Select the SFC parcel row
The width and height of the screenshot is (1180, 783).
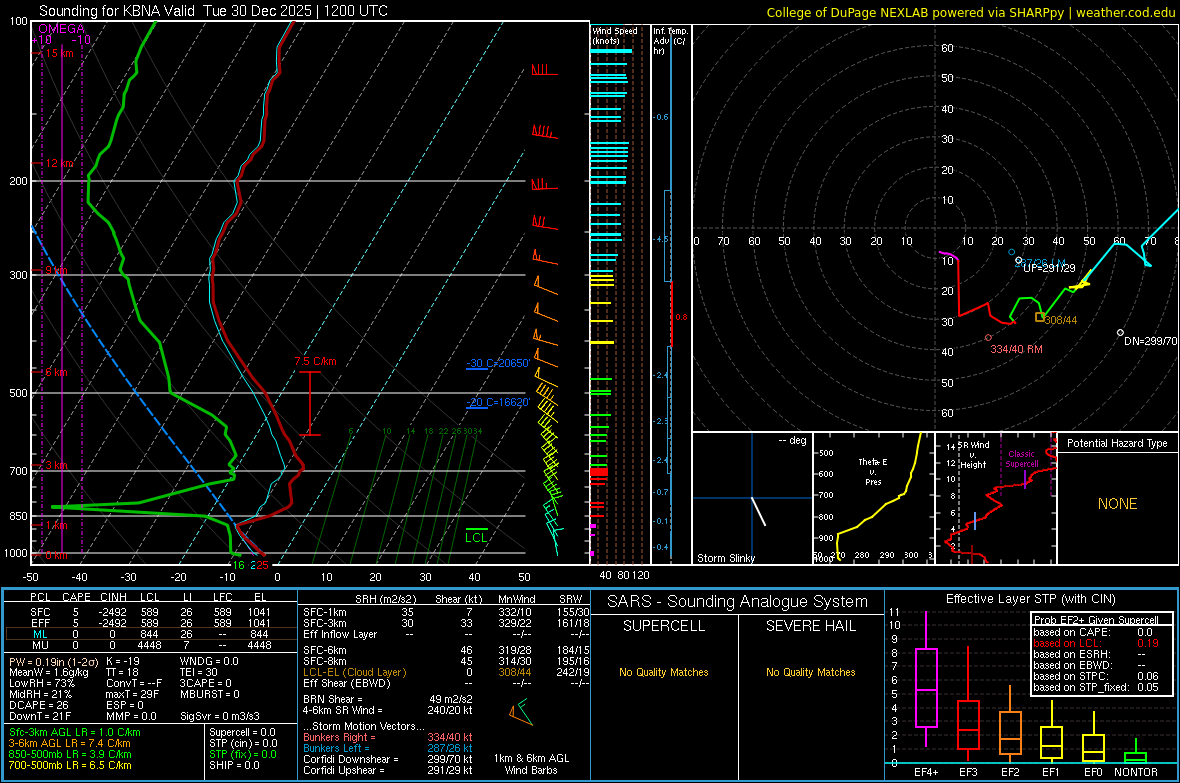[x=151, y=612]
